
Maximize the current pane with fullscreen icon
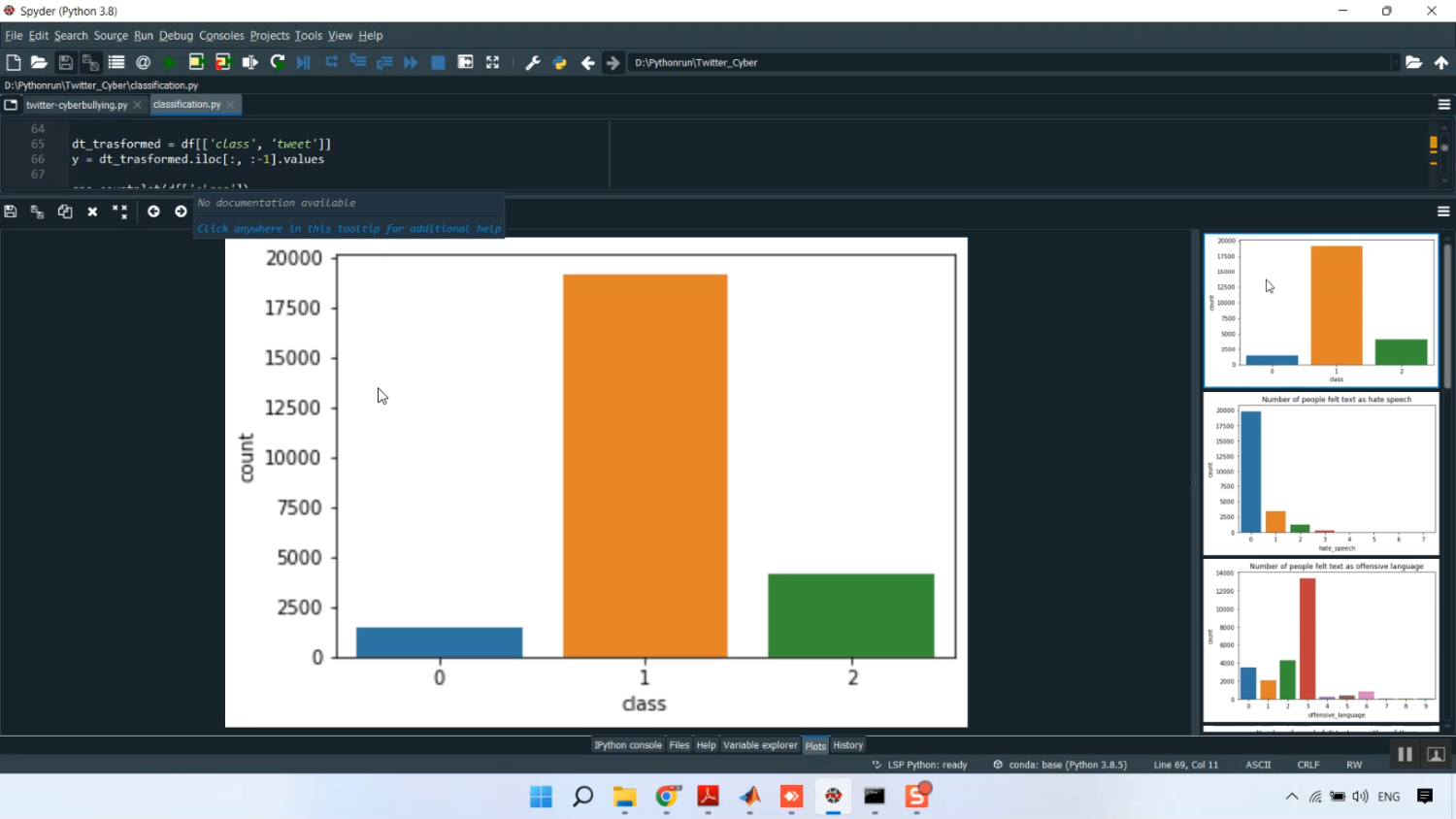pyautogui.click(x=492, y=62)
